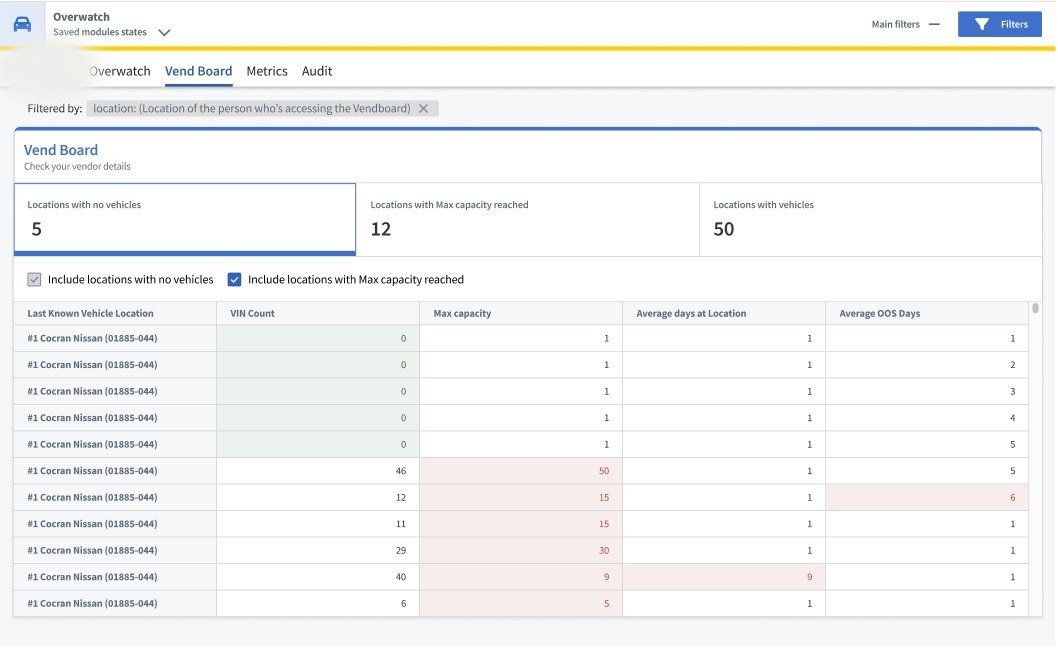Remove the location filter chip
This screenshot has height=651, width=1058.
(x=423, y=109)
